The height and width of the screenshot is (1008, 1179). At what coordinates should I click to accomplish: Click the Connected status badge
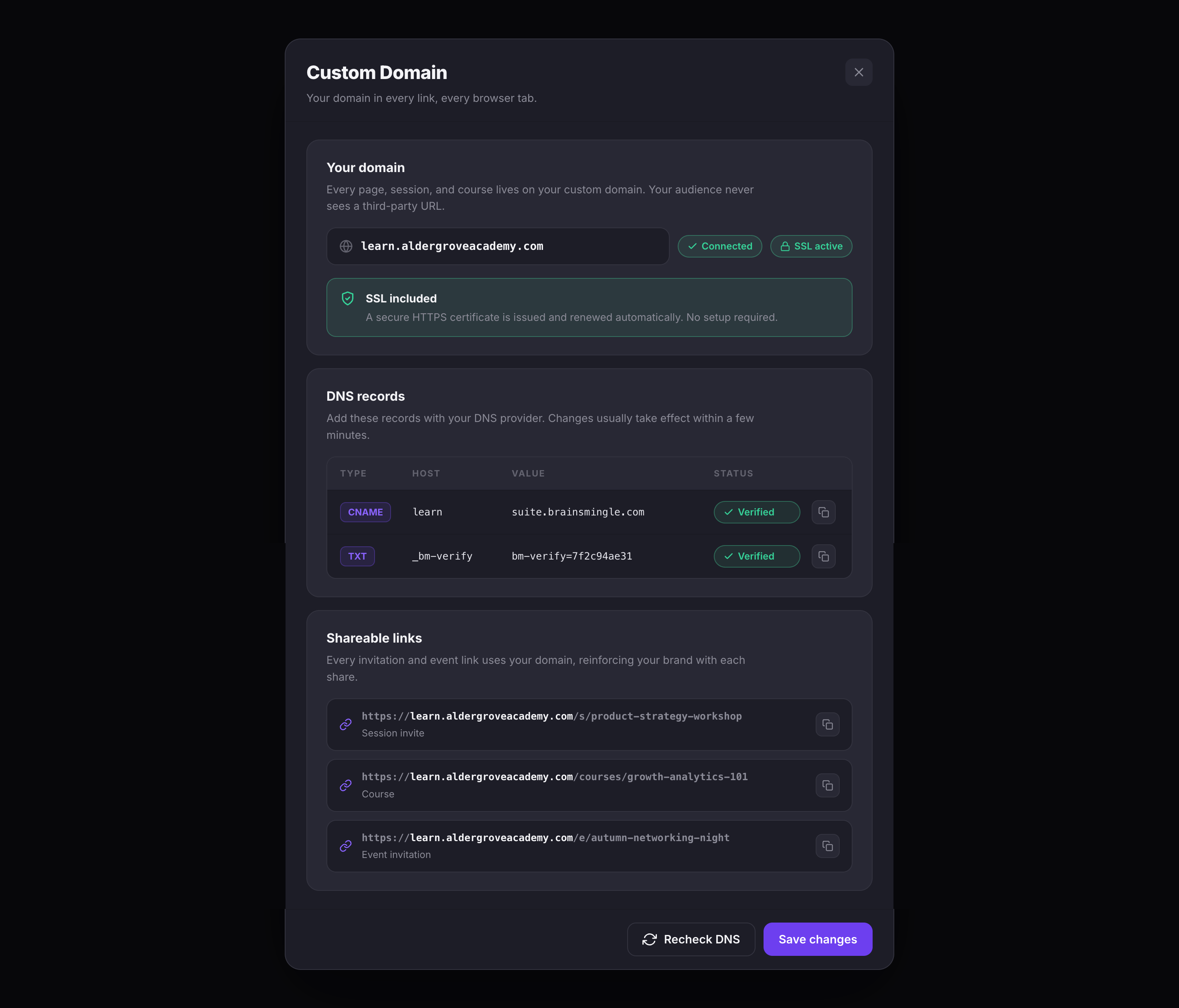tap(719, 246)
